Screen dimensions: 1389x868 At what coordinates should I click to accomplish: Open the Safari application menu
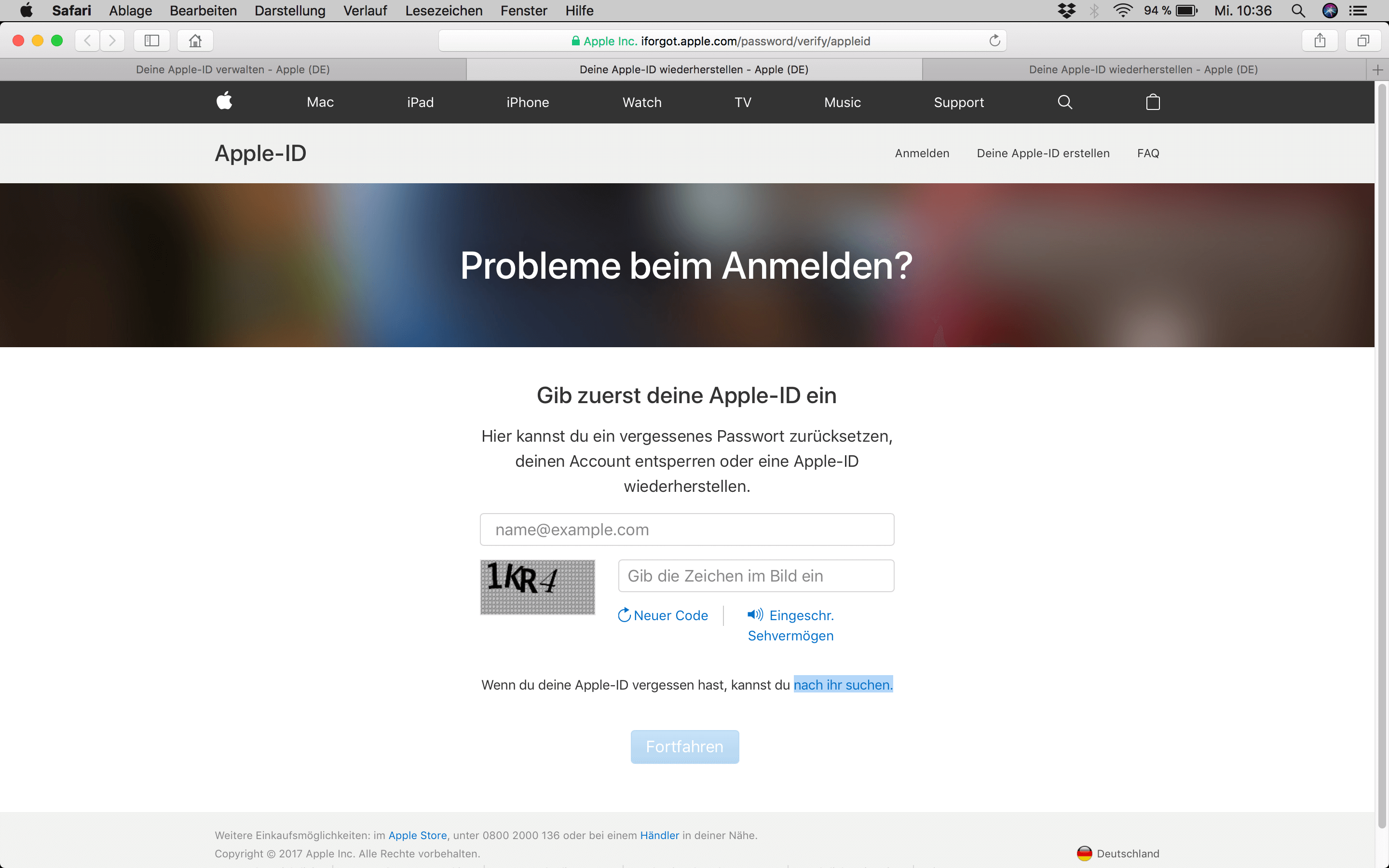(x=71, y=10)
